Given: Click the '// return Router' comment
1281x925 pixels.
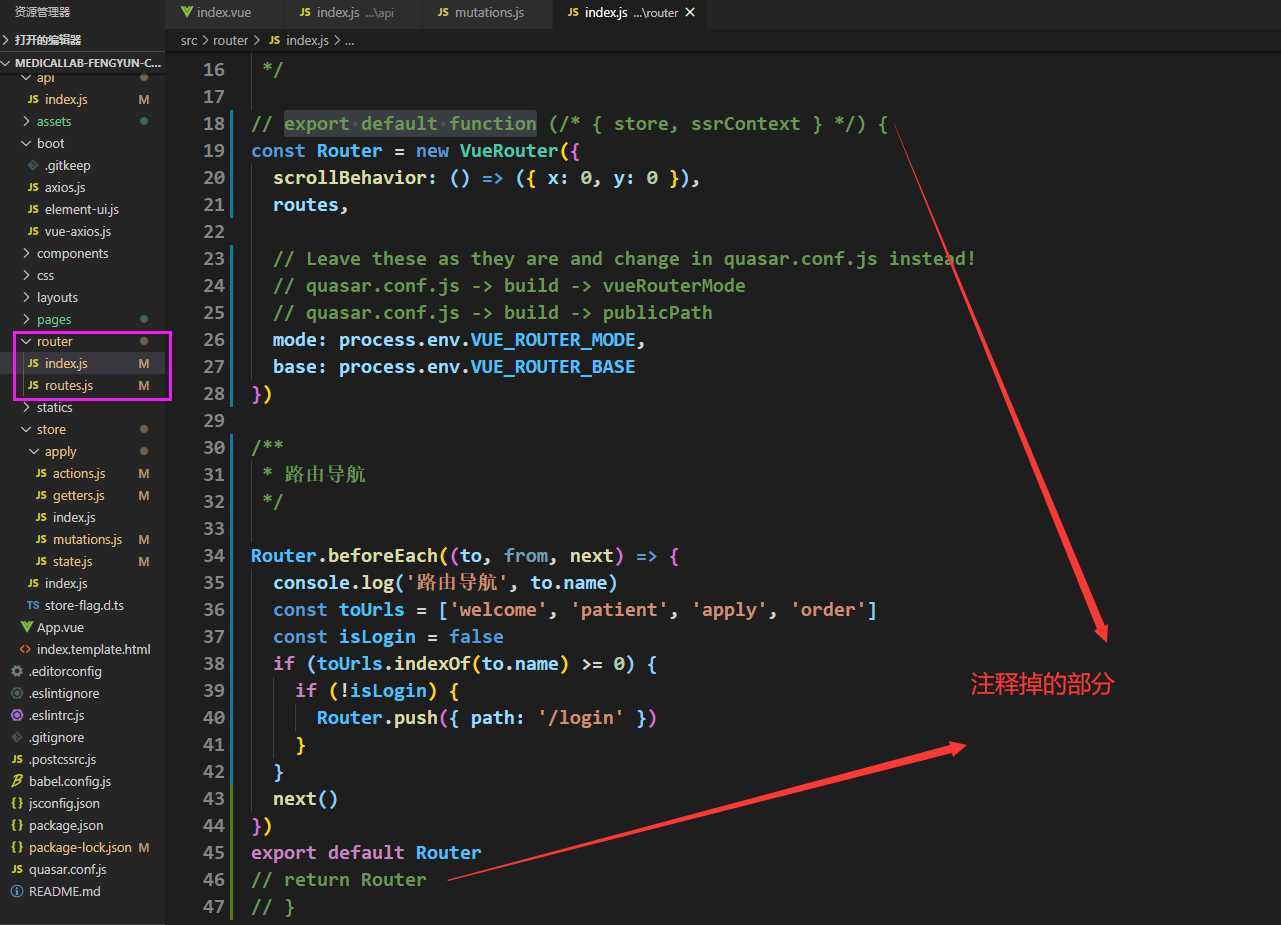Looking at the screenshot, I should tap(339, 879).
